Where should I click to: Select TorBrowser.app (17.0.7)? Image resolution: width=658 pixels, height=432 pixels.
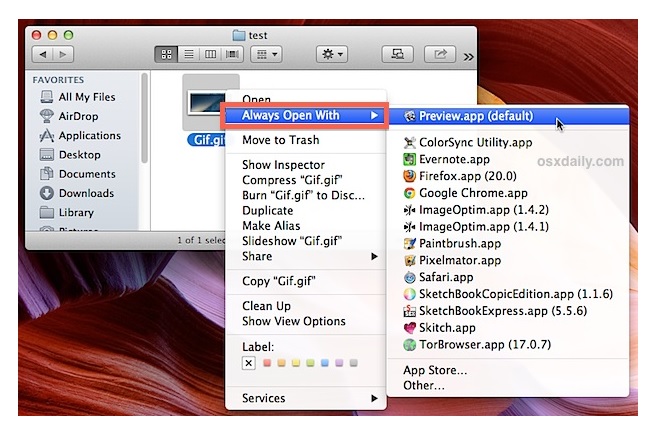point(508,345)
